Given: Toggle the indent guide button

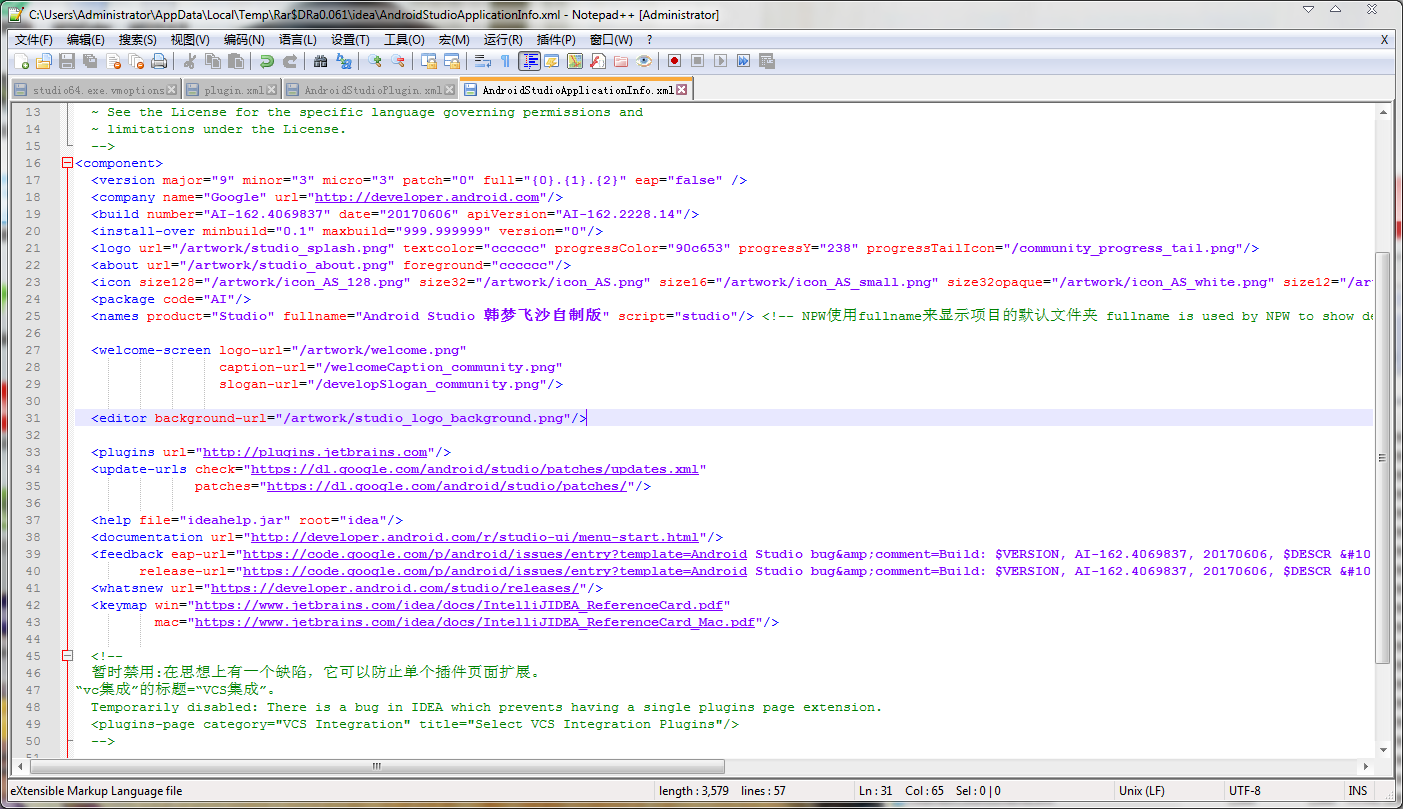Looking at the screenshot, I should click(x=529, y=62).
